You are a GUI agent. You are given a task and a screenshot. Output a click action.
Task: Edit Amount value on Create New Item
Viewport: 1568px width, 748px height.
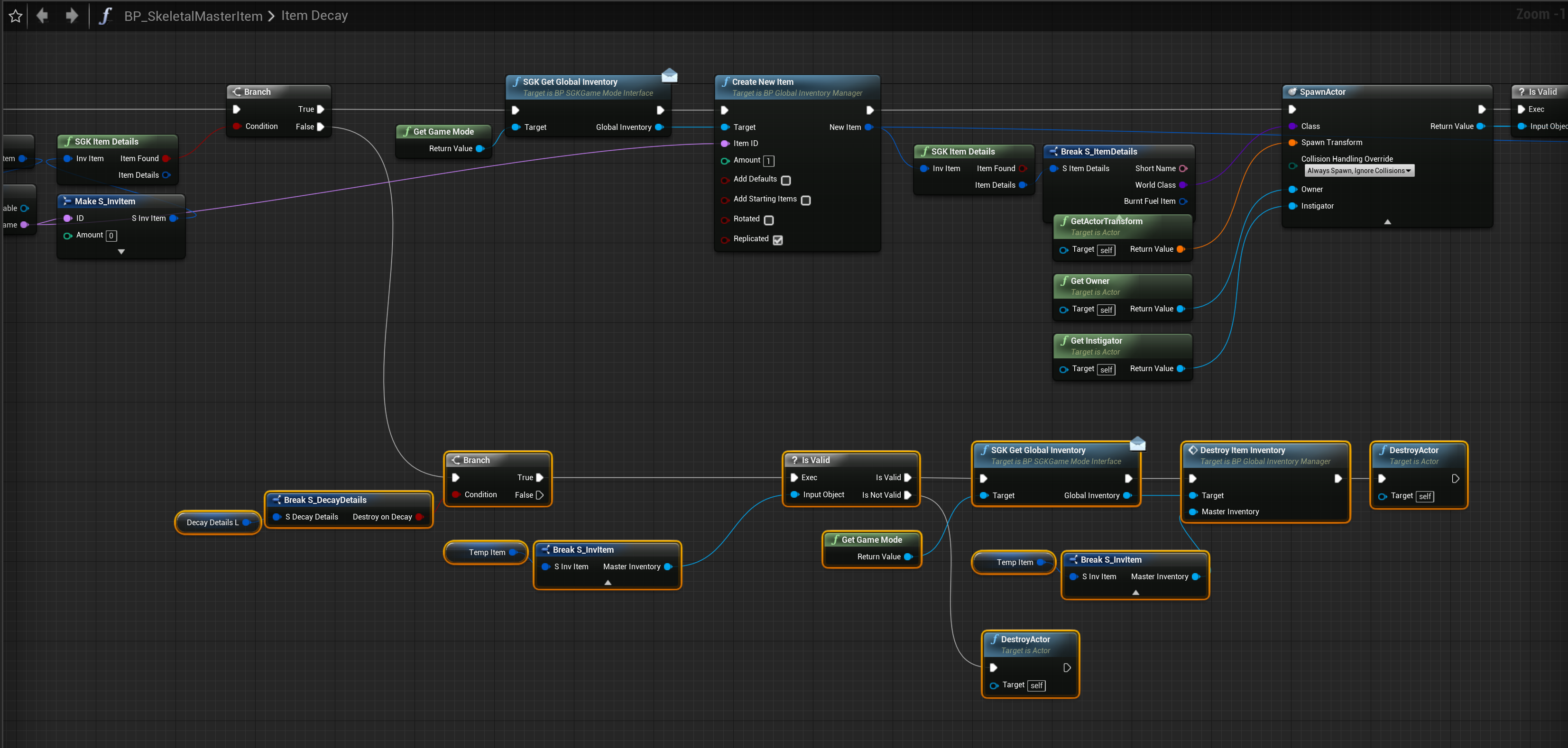pyautogui.click(x=768, y=161)
